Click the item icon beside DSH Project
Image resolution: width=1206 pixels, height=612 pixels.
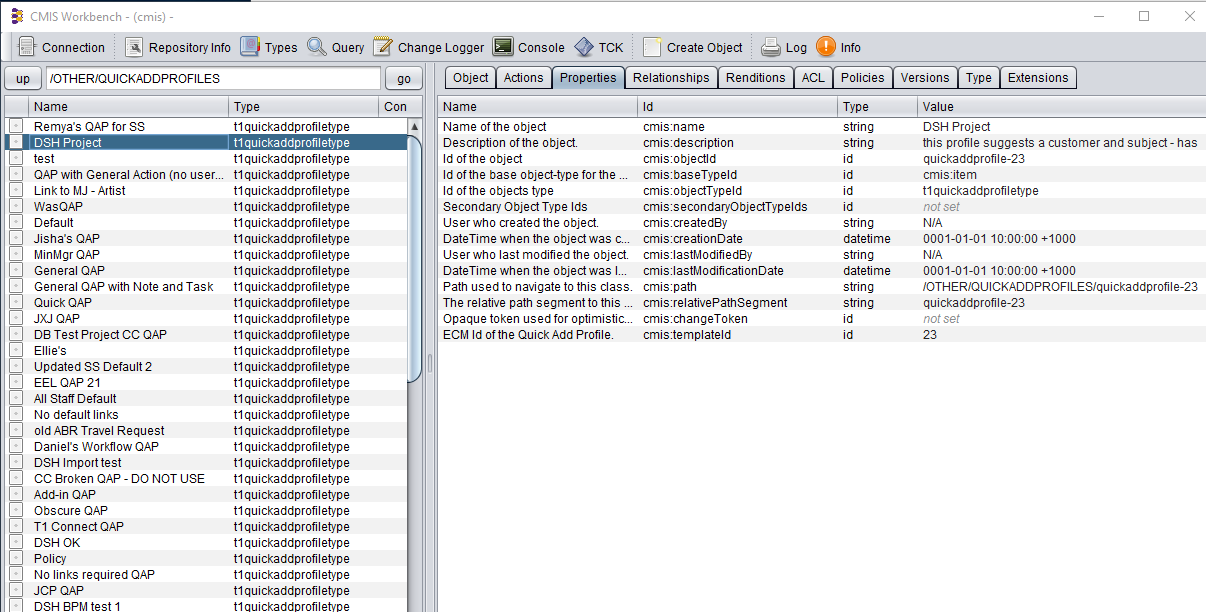point(16,143)
